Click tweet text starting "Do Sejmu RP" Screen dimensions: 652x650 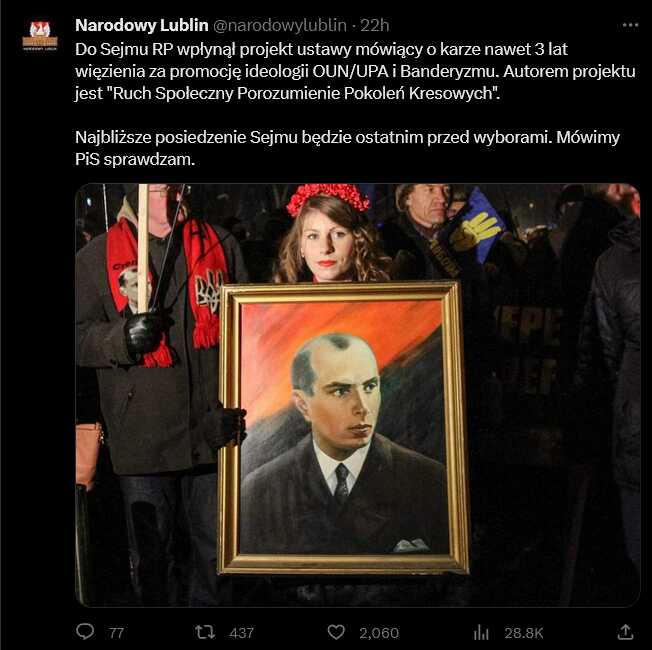[x=355, y=71]
